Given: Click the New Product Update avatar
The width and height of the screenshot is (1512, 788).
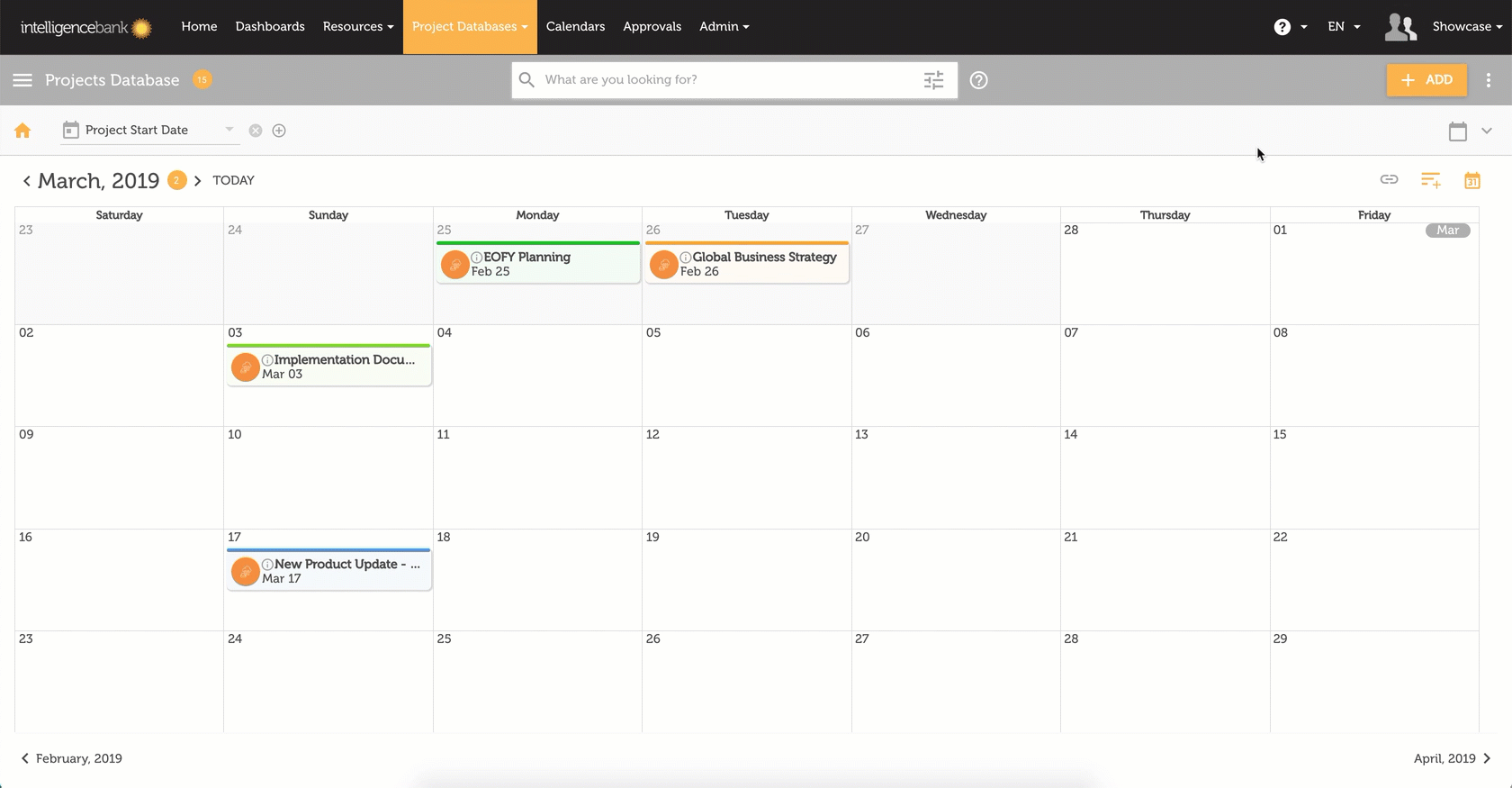Looking at the screenshot, I should [x=245, y=572].
